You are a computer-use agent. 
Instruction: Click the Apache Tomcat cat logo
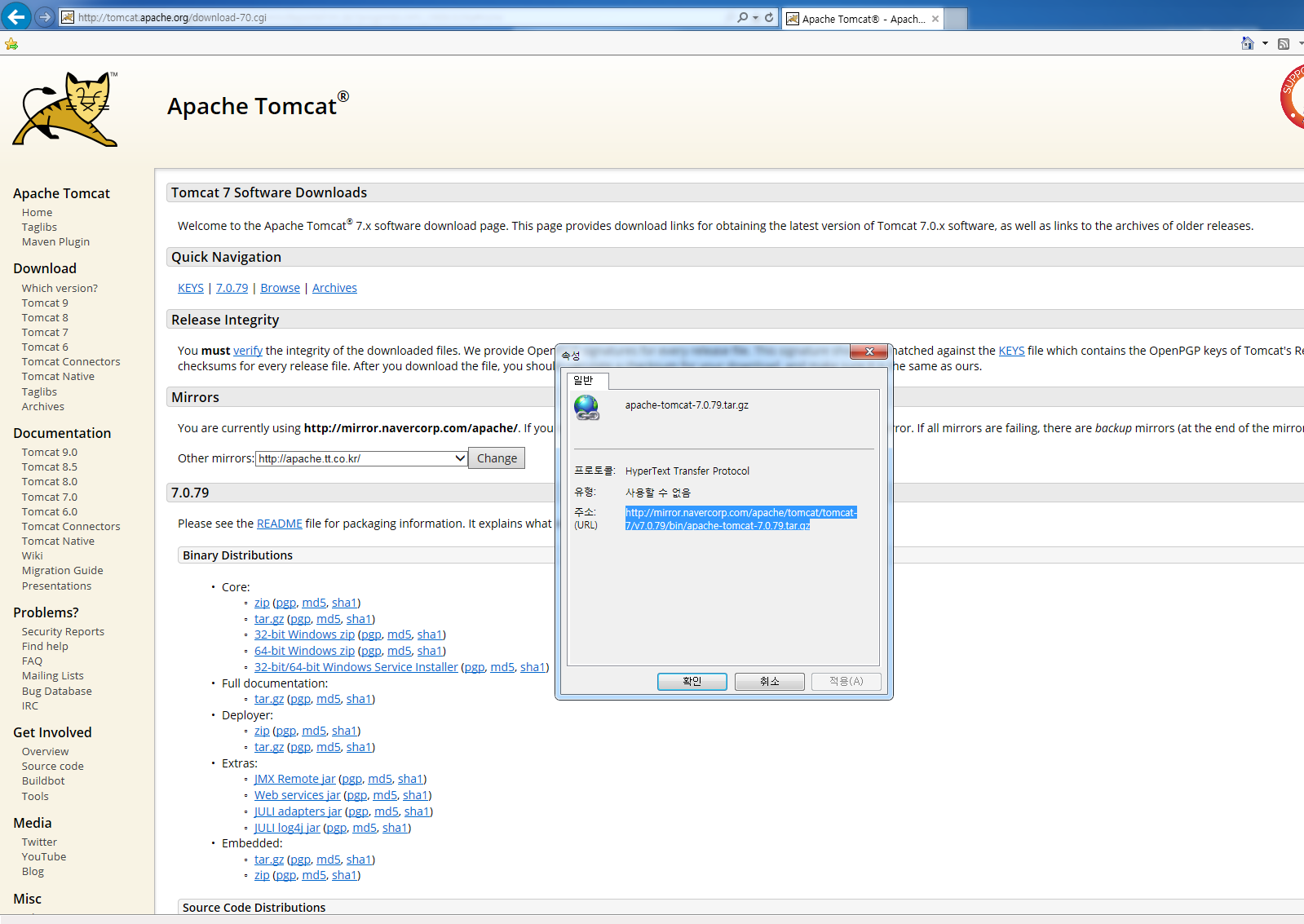click(65, 109)
